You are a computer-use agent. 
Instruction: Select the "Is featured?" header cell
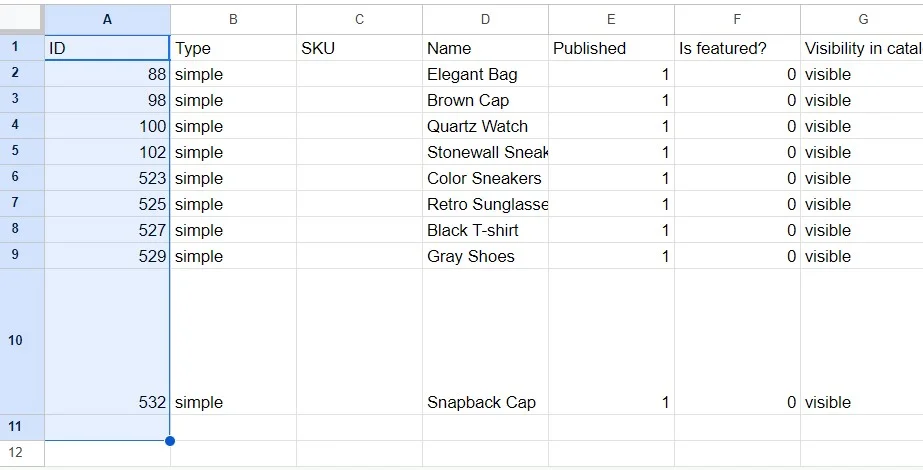pos(737,48)
